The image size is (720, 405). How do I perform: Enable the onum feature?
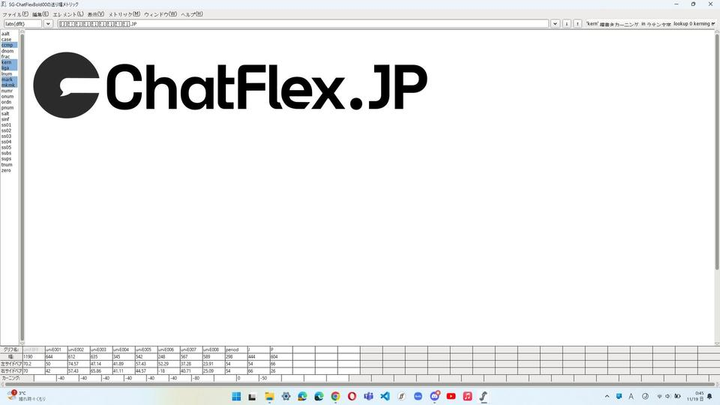[9, 96]
